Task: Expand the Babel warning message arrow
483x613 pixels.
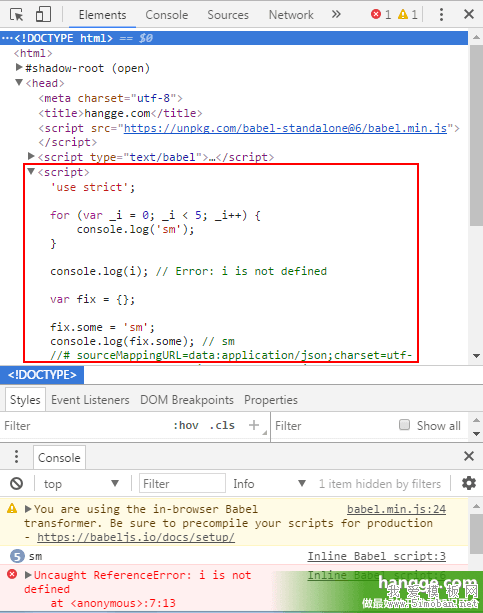Action: click(x=28, y=509)
